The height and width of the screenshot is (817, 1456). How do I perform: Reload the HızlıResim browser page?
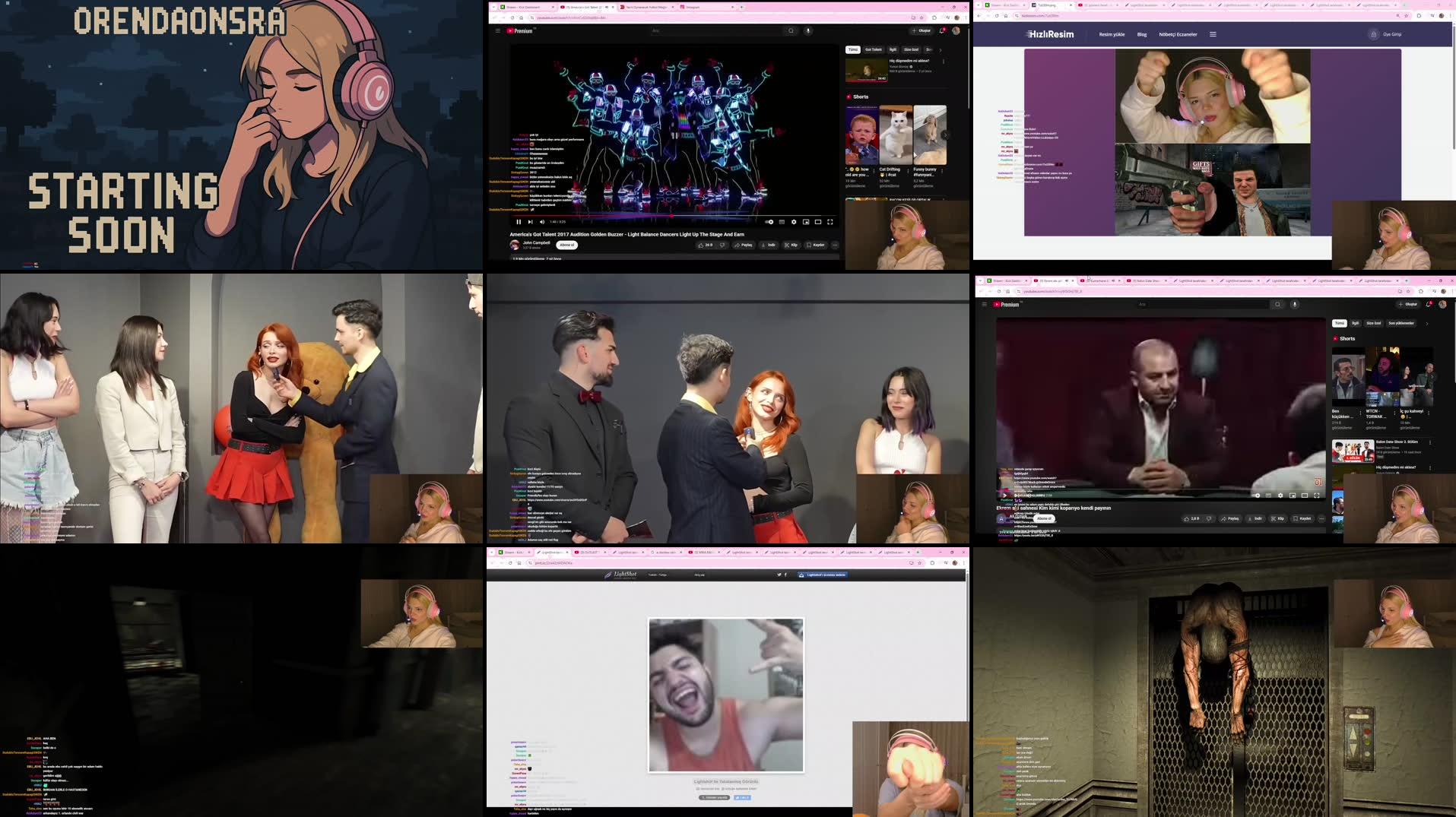pos(997,15)
